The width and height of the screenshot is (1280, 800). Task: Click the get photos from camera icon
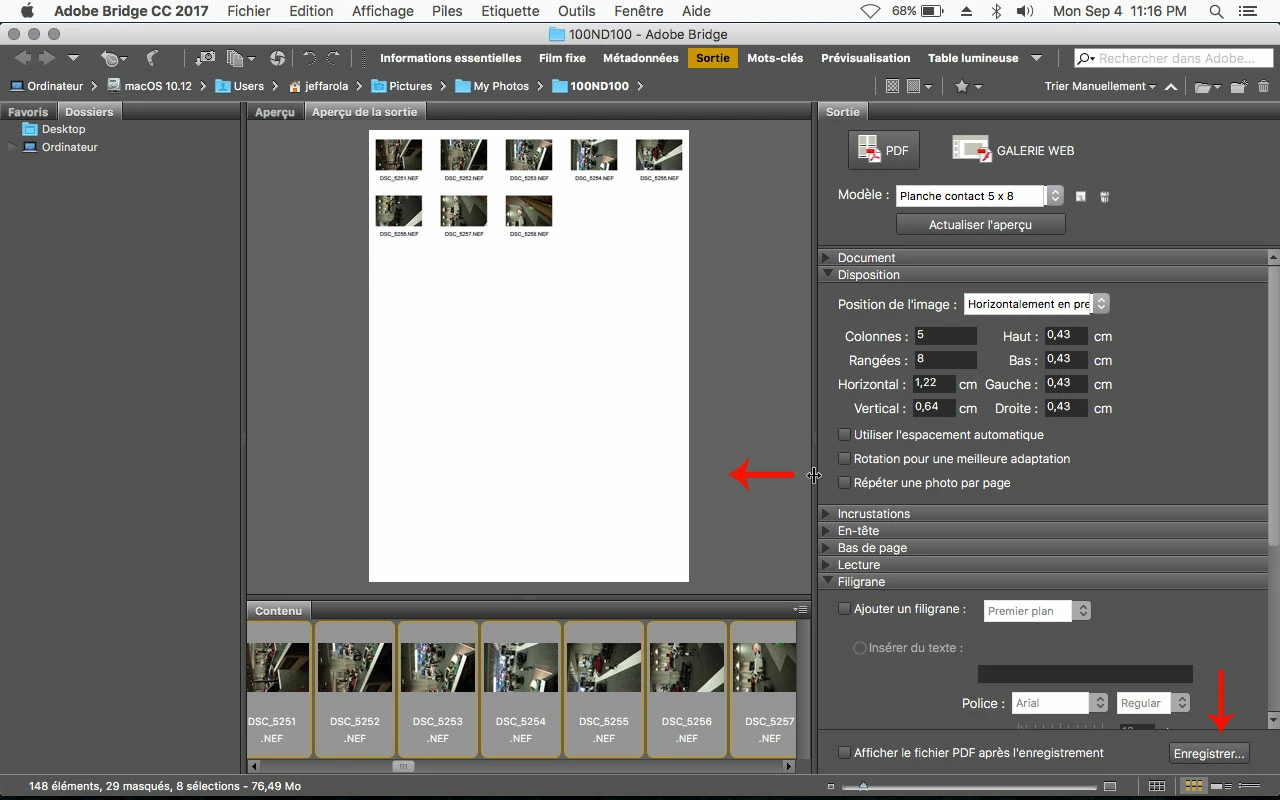[205, 58]
